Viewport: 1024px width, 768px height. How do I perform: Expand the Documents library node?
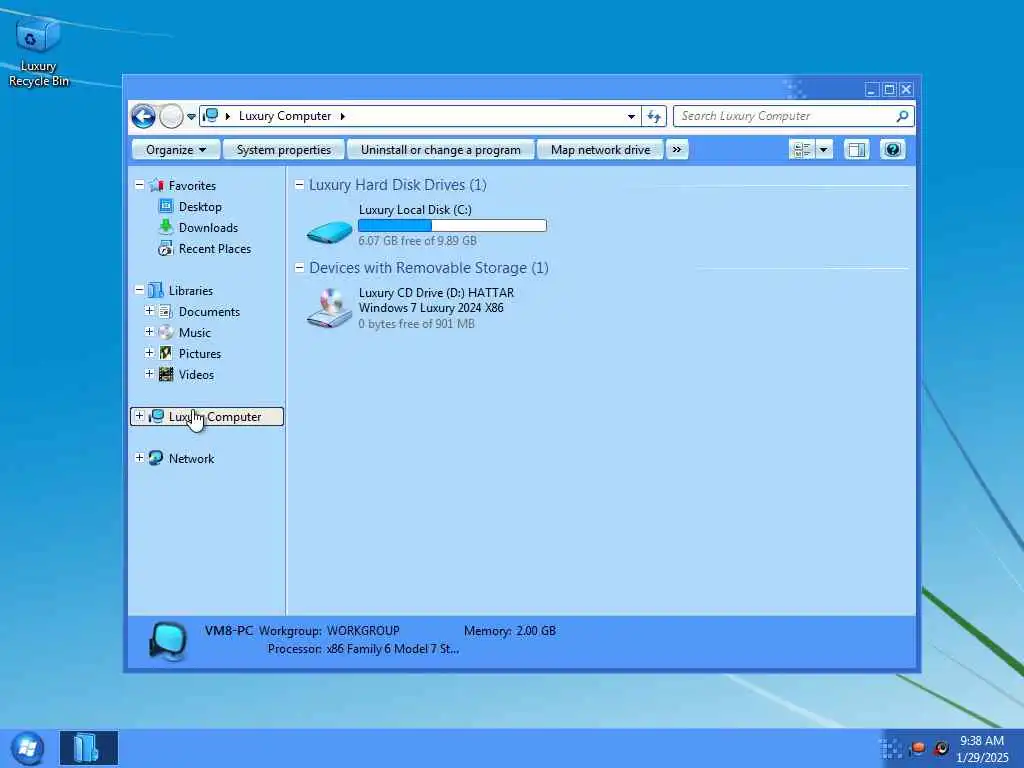click(x=150, y=311)
